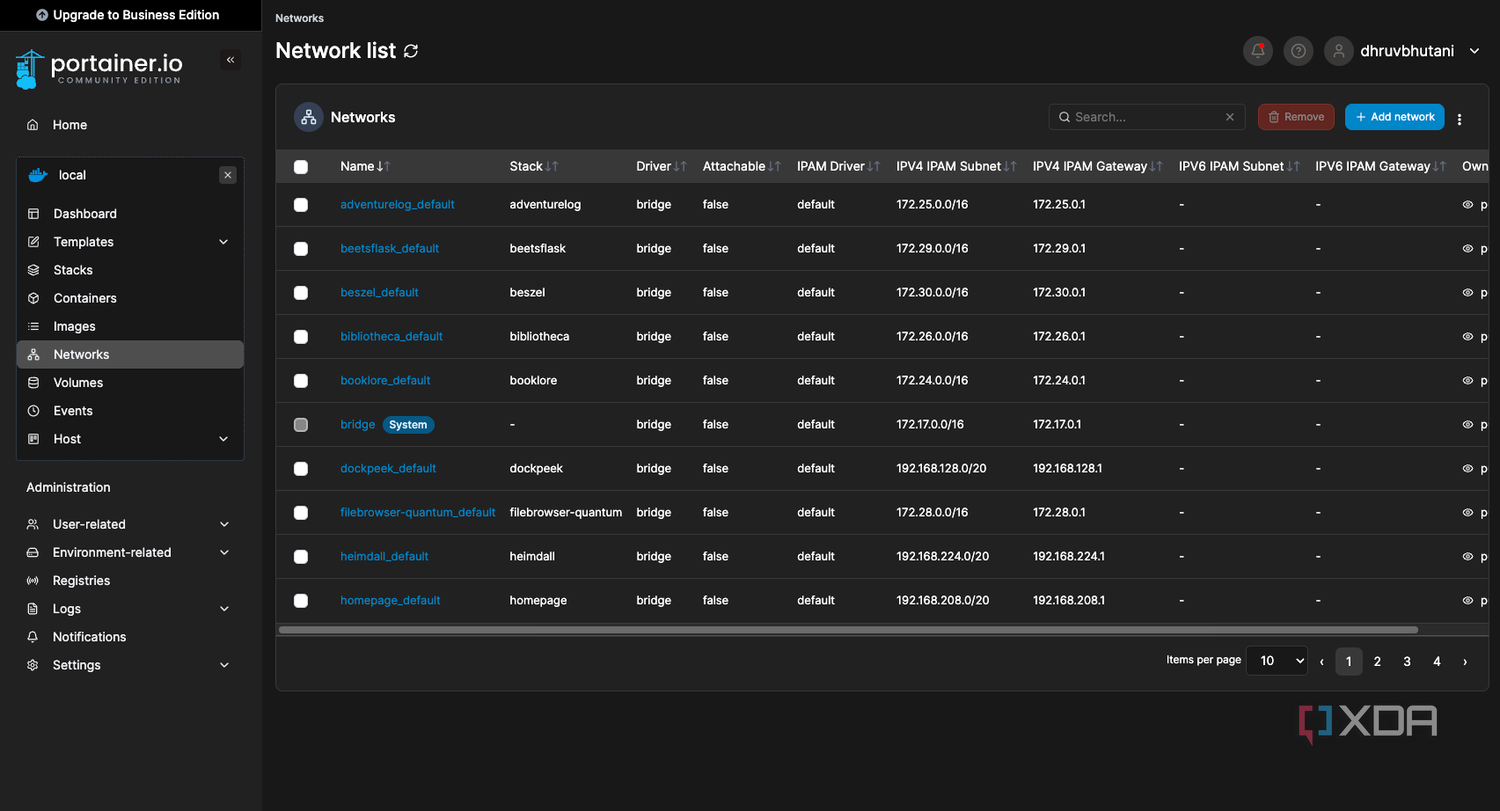
Task: Check the dockpeek_default row checkbox
Action: coord(301,469)
